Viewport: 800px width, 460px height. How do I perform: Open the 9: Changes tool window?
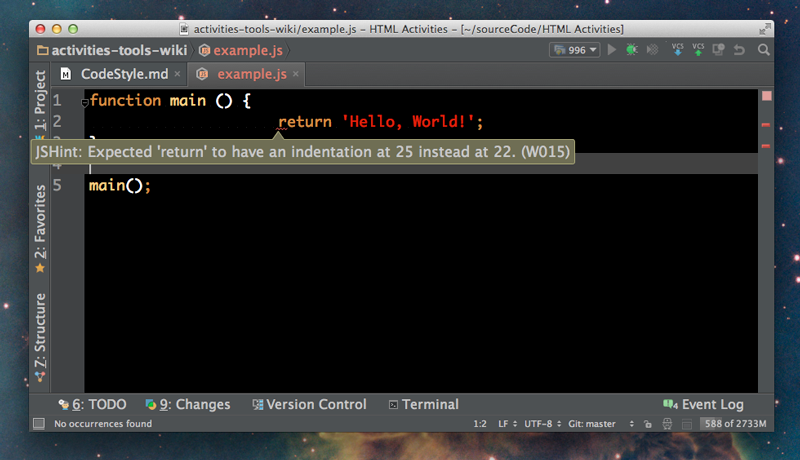[x=188, y=404]
